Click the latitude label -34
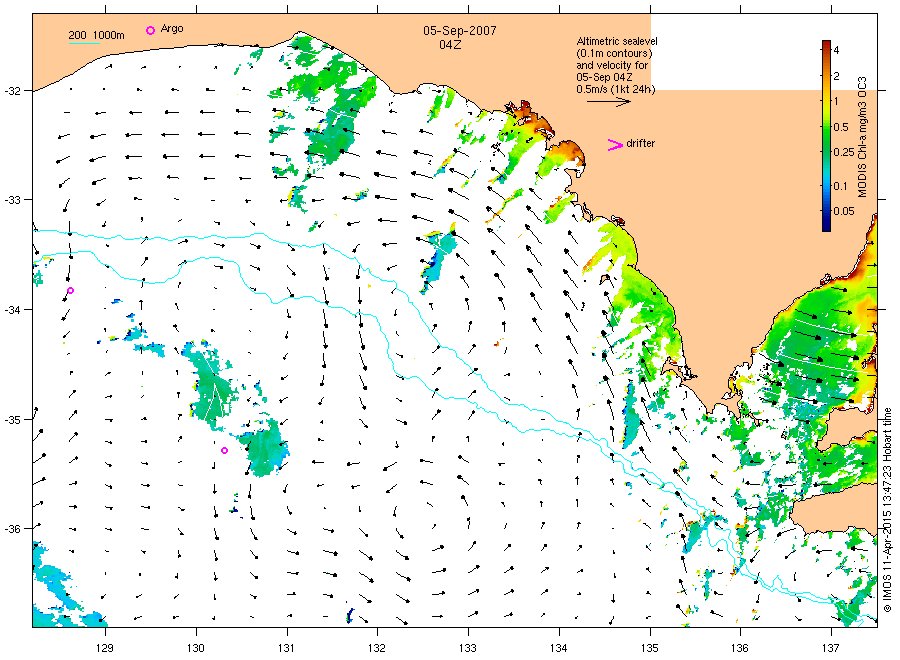 [13, 310]
